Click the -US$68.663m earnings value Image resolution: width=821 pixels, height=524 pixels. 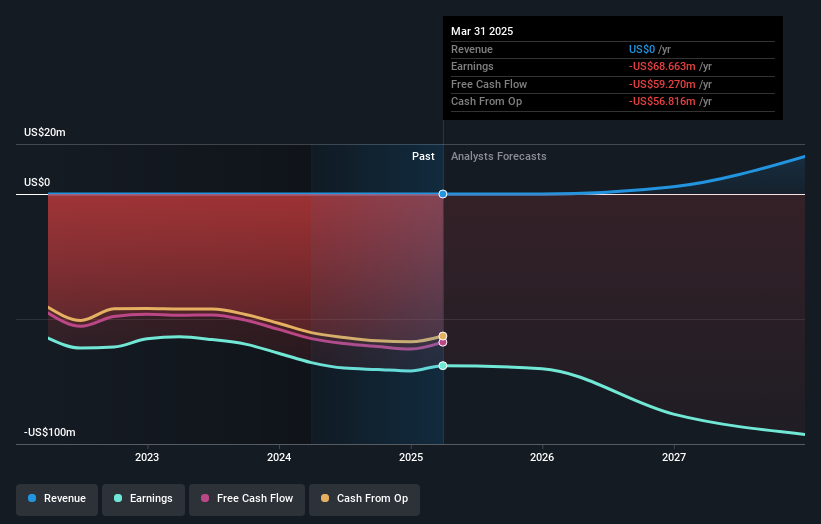662,66
